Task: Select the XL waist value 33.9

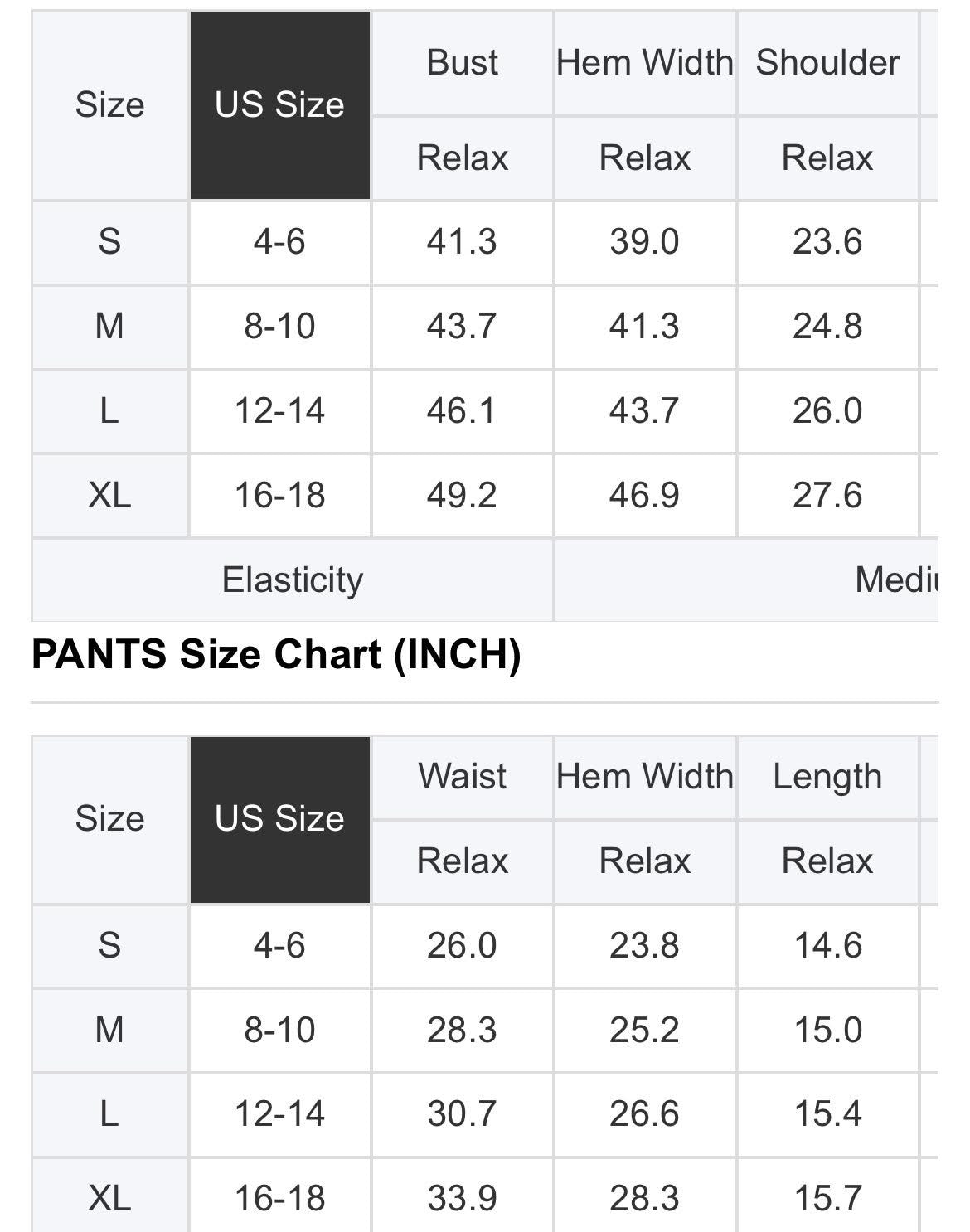Action: 462,1198
